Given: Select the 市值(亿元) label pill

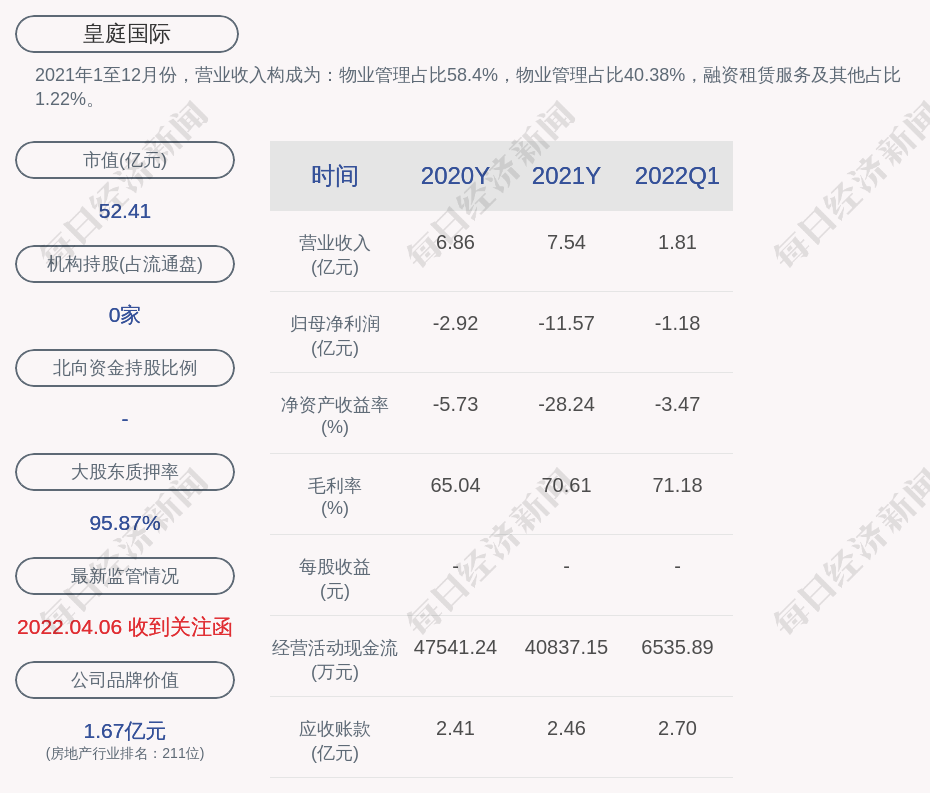Looking at the screenshot, I should pyautogui.click(x=125, y=160).
